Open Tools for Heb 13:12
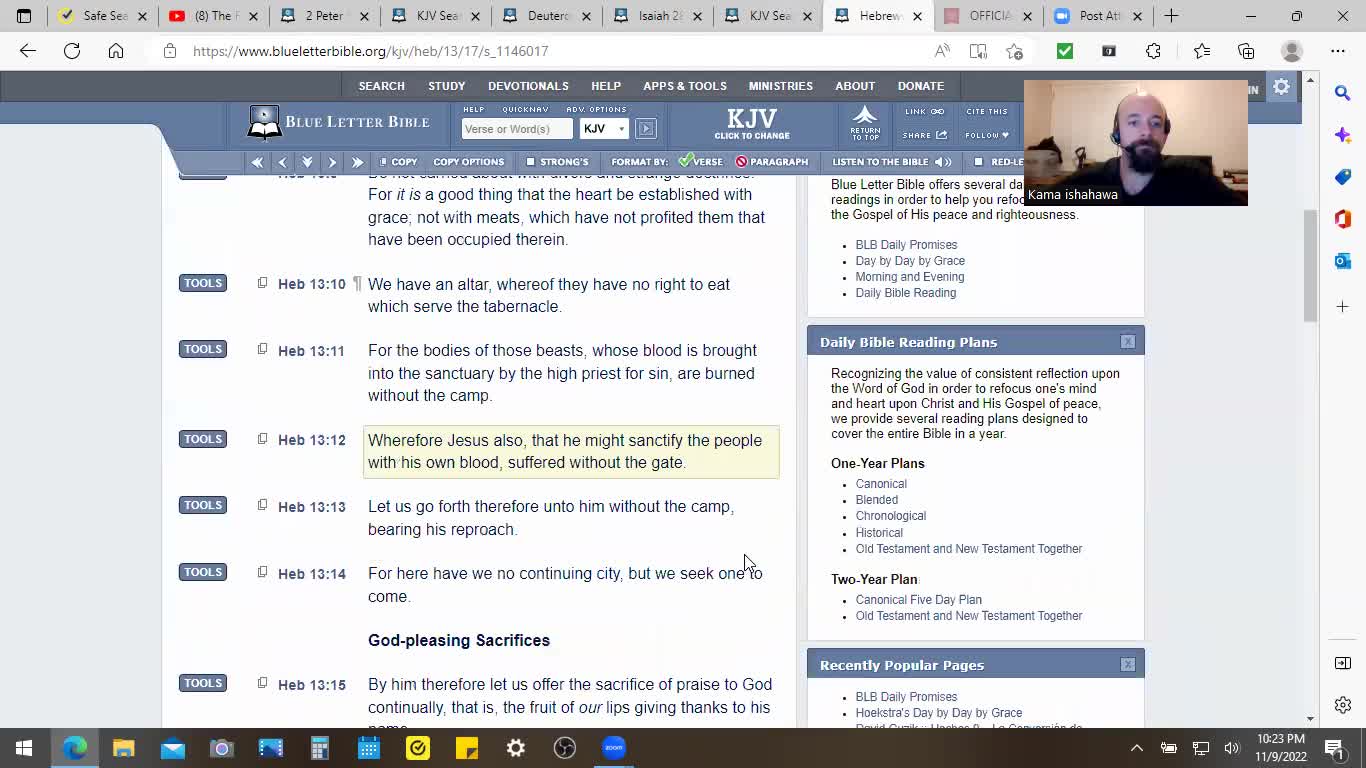The image size is (1366, 768). 203,439
